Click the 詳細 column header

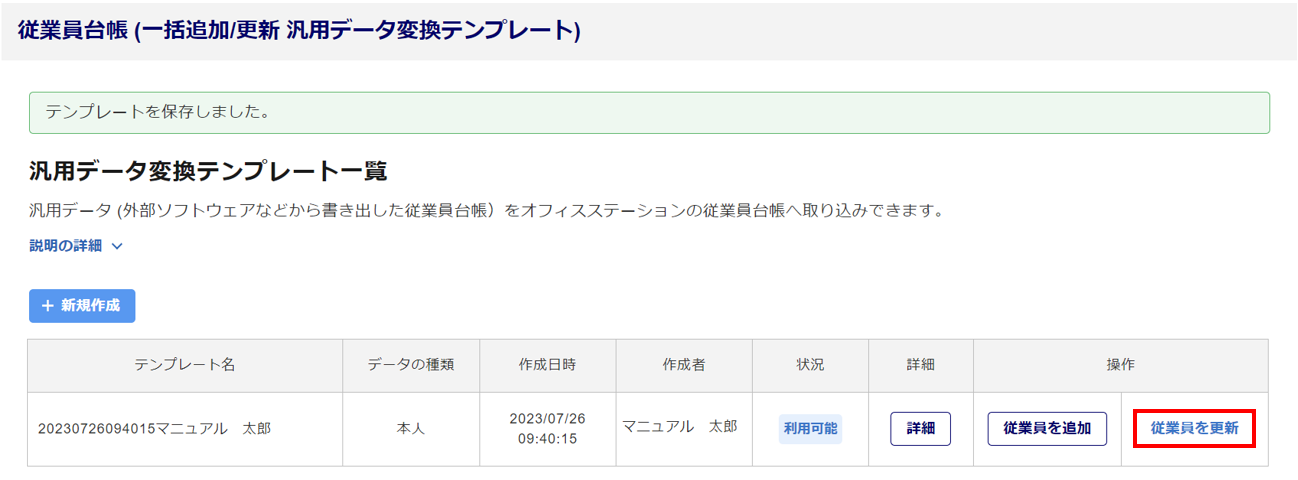(920, 365)
